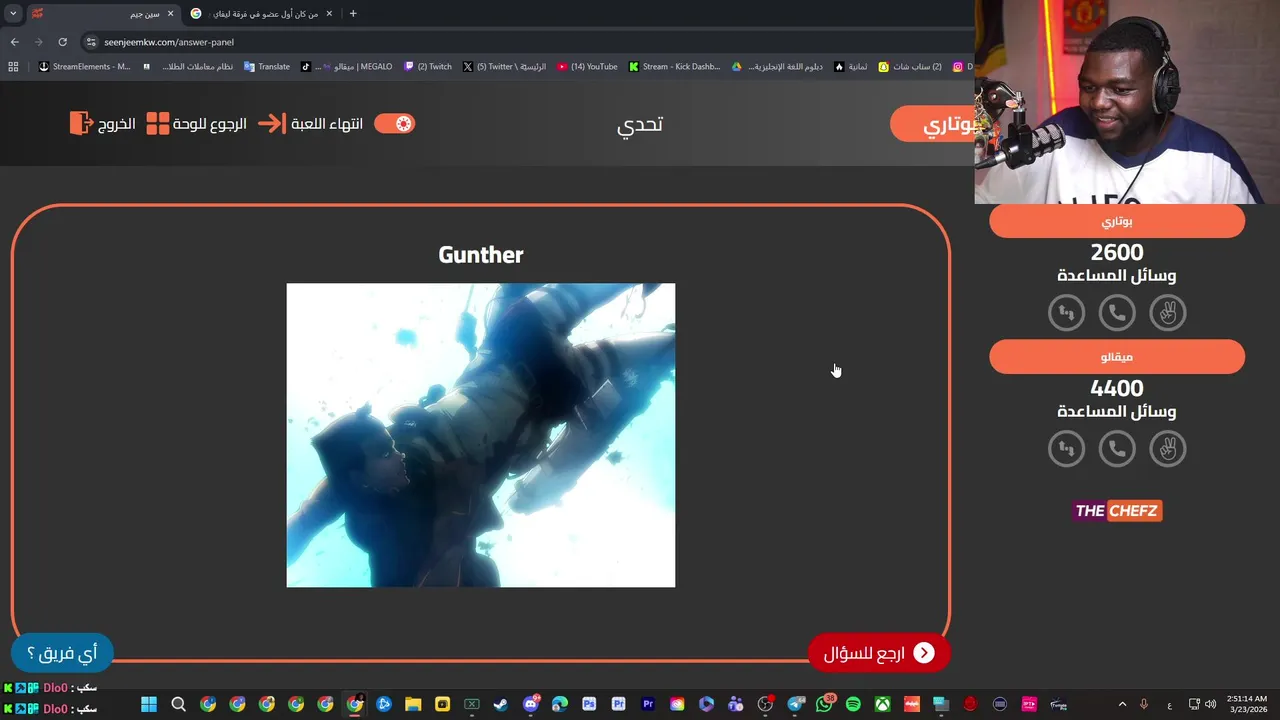View site information icon in address bar
The width and height of the screenshot is (1280, 720).
click(x=91, y=42)
